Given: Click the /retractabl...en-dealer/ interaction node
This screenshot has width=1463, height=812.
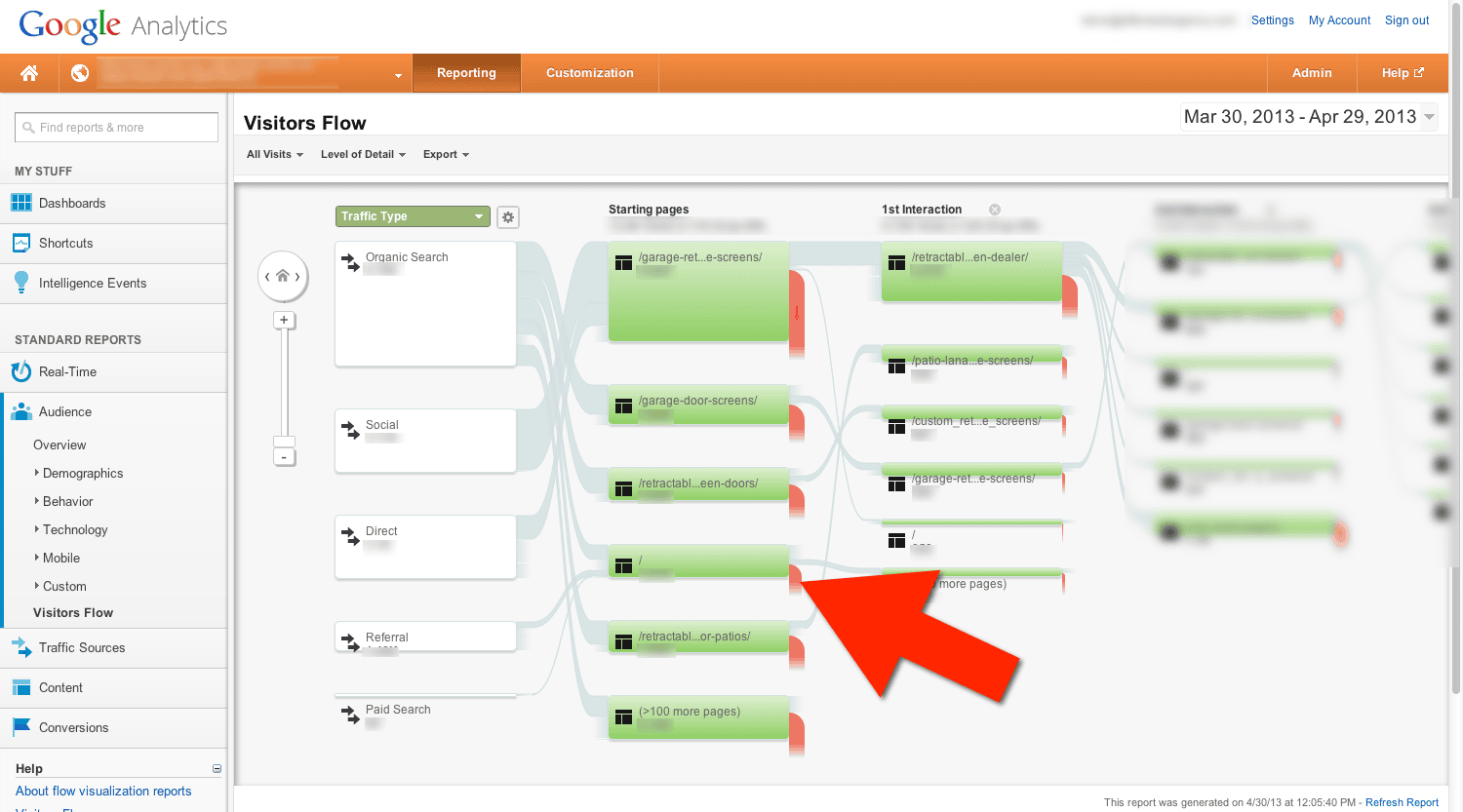Looking at the screenshot, I should [x=971, y=272].
